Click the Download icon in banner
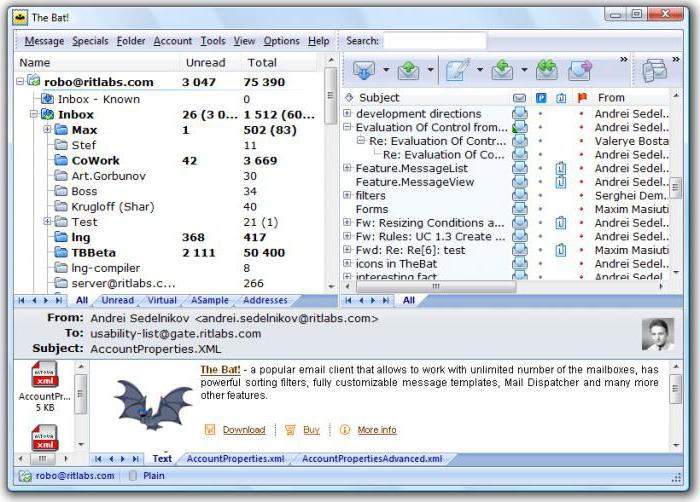The width and height of the screenshot is (700, 502). click(210, 430)
